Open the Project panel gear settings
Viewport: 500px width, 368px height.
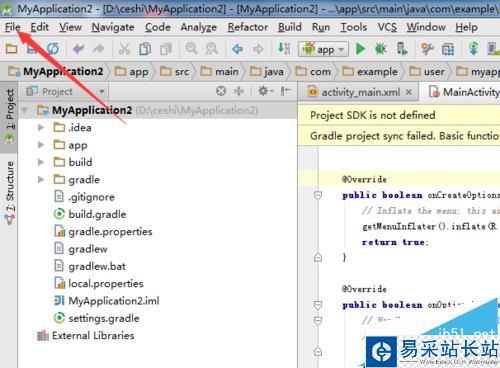(x=265, y=91)
